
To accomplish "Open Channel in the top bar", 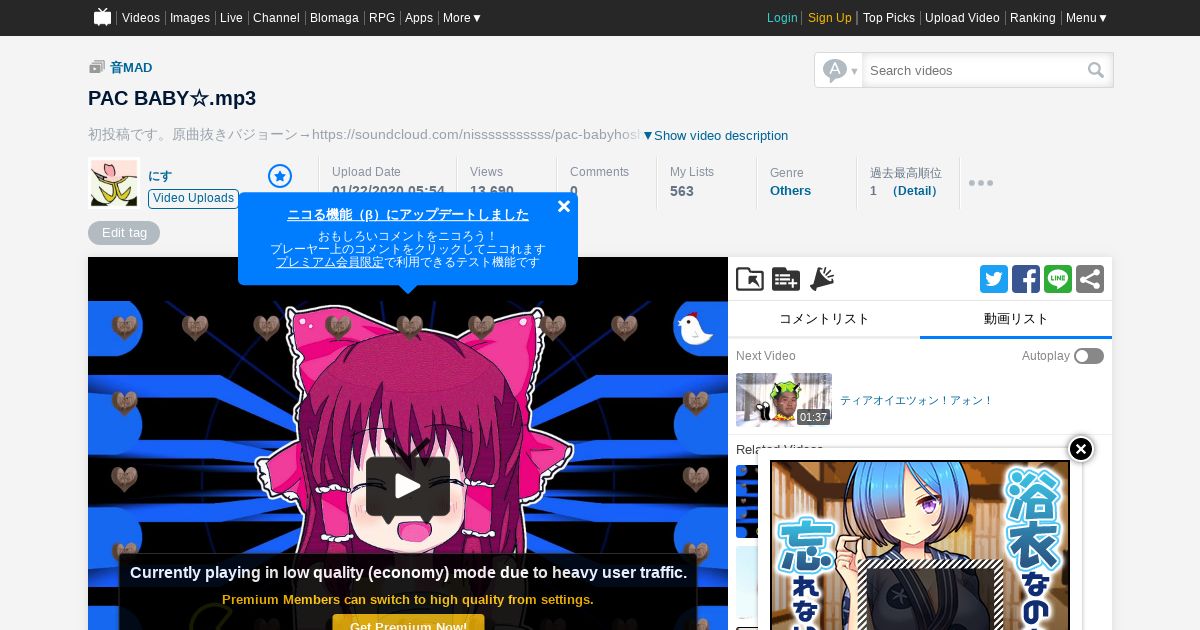I will [276, 18].
